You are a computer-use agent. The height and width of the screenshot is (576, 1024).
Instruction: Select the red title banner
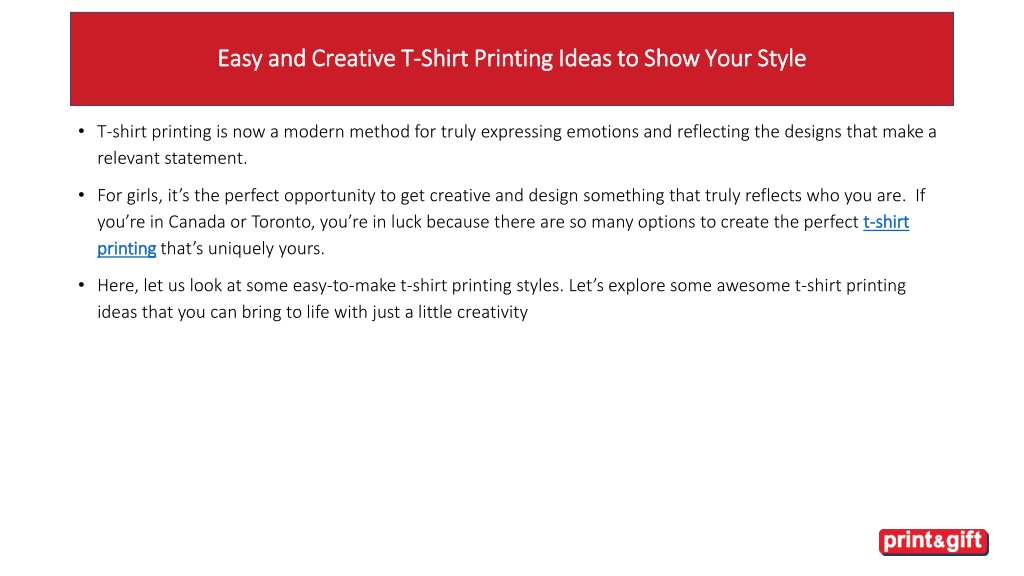tap(512, 59)
